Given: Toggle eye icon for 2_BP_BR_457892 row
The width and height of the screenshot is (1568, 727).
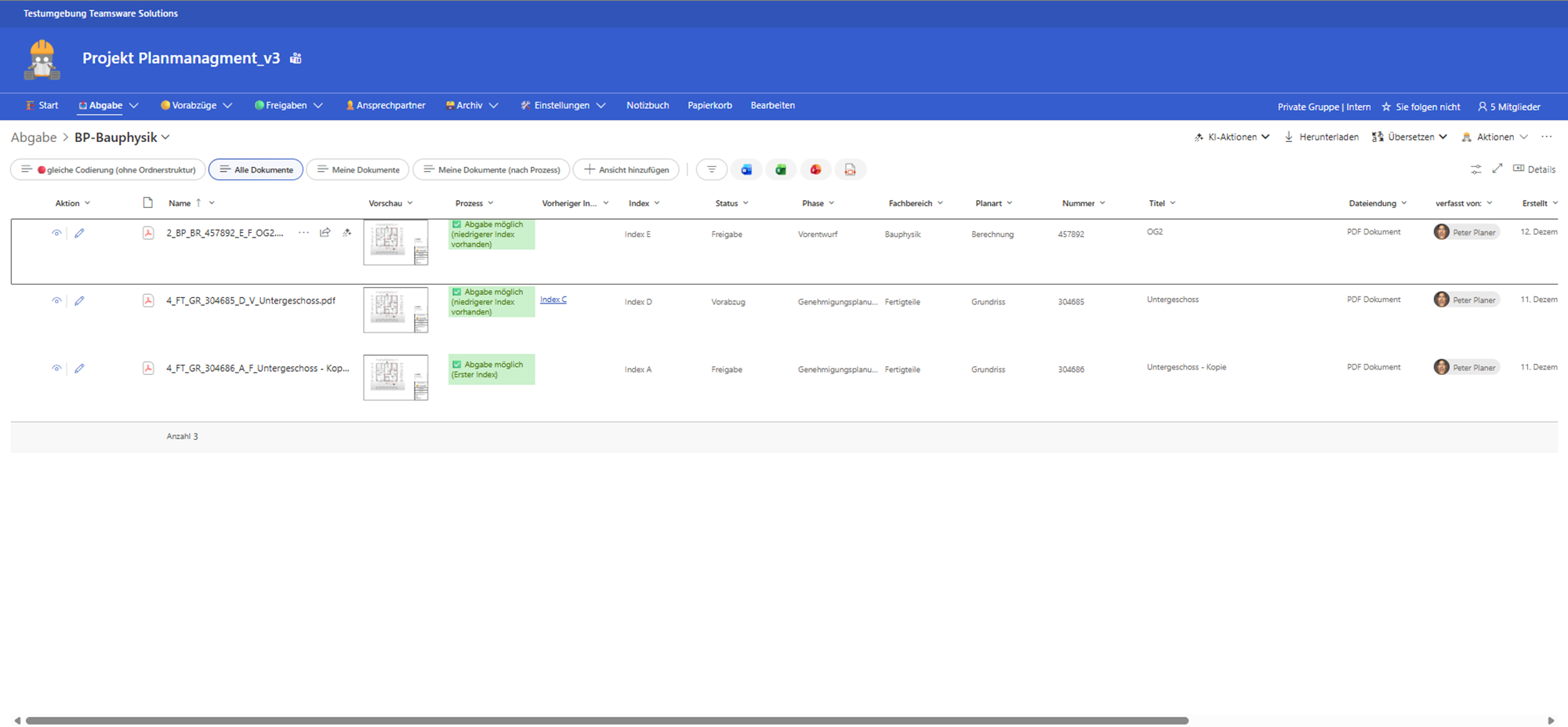Looking at the screenshot, I should 56,234.
